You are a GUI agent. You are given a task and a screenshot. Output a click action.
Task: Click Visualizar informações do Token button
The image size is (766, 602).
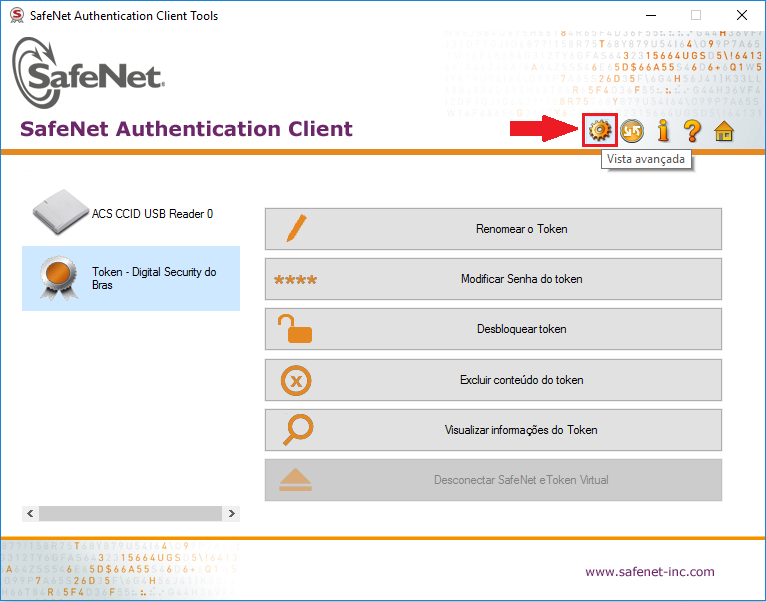(x=493, y=430)
